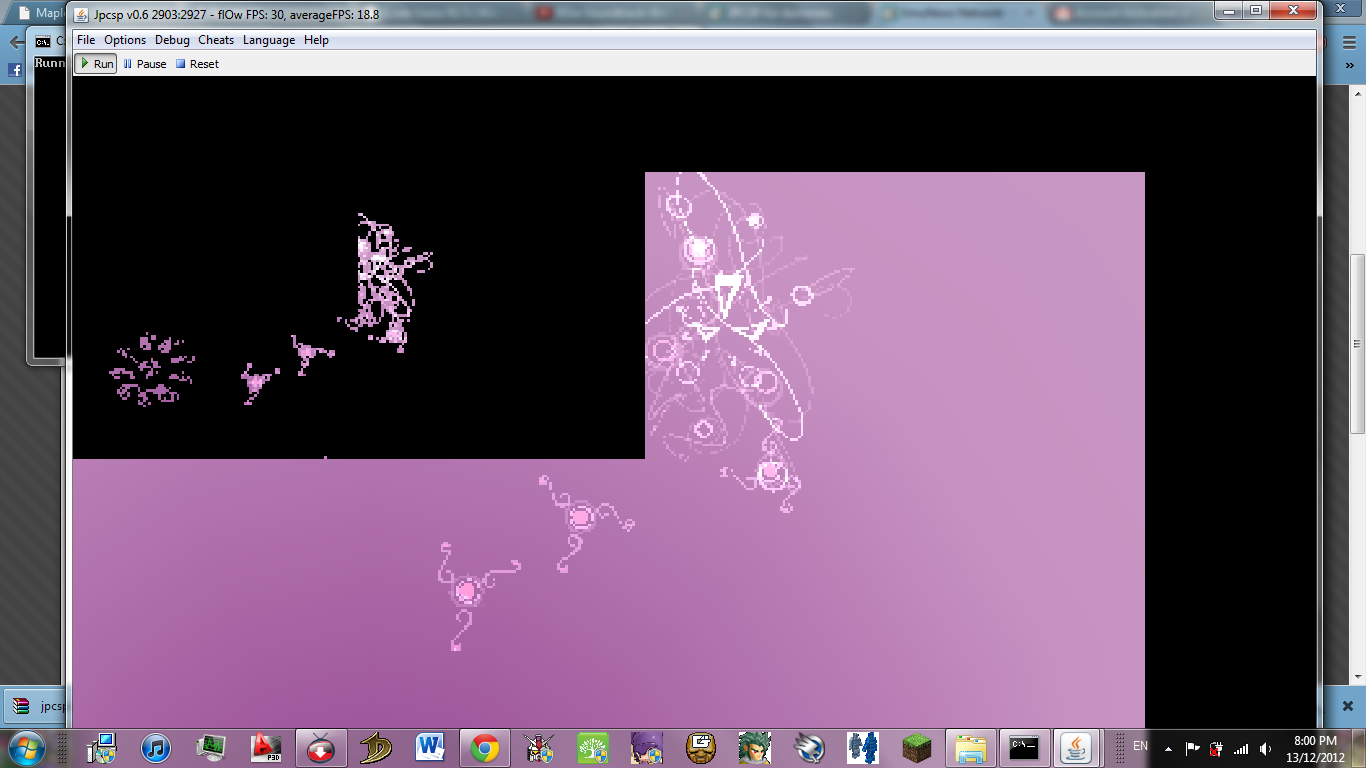Open the File menu
The height and width of the screenshot is (768, 1366).
[86, 40]
